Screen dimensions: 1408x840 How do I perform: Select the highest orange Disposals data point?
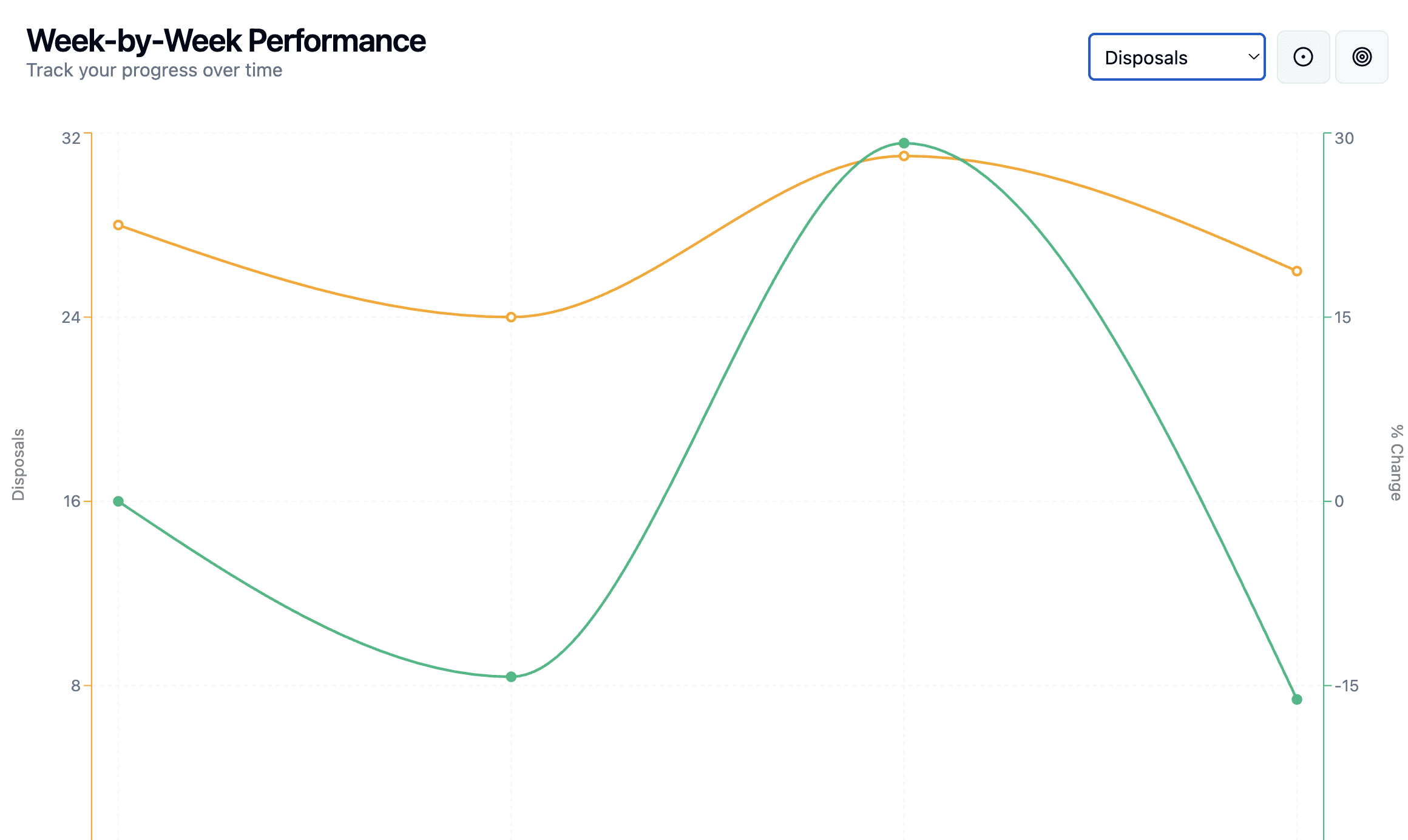(904, 156)
